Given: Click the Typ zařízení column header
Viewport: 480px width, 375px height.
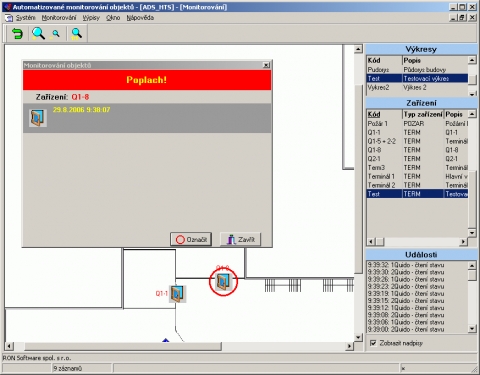Looking at the screenshot, I should 423,114.
